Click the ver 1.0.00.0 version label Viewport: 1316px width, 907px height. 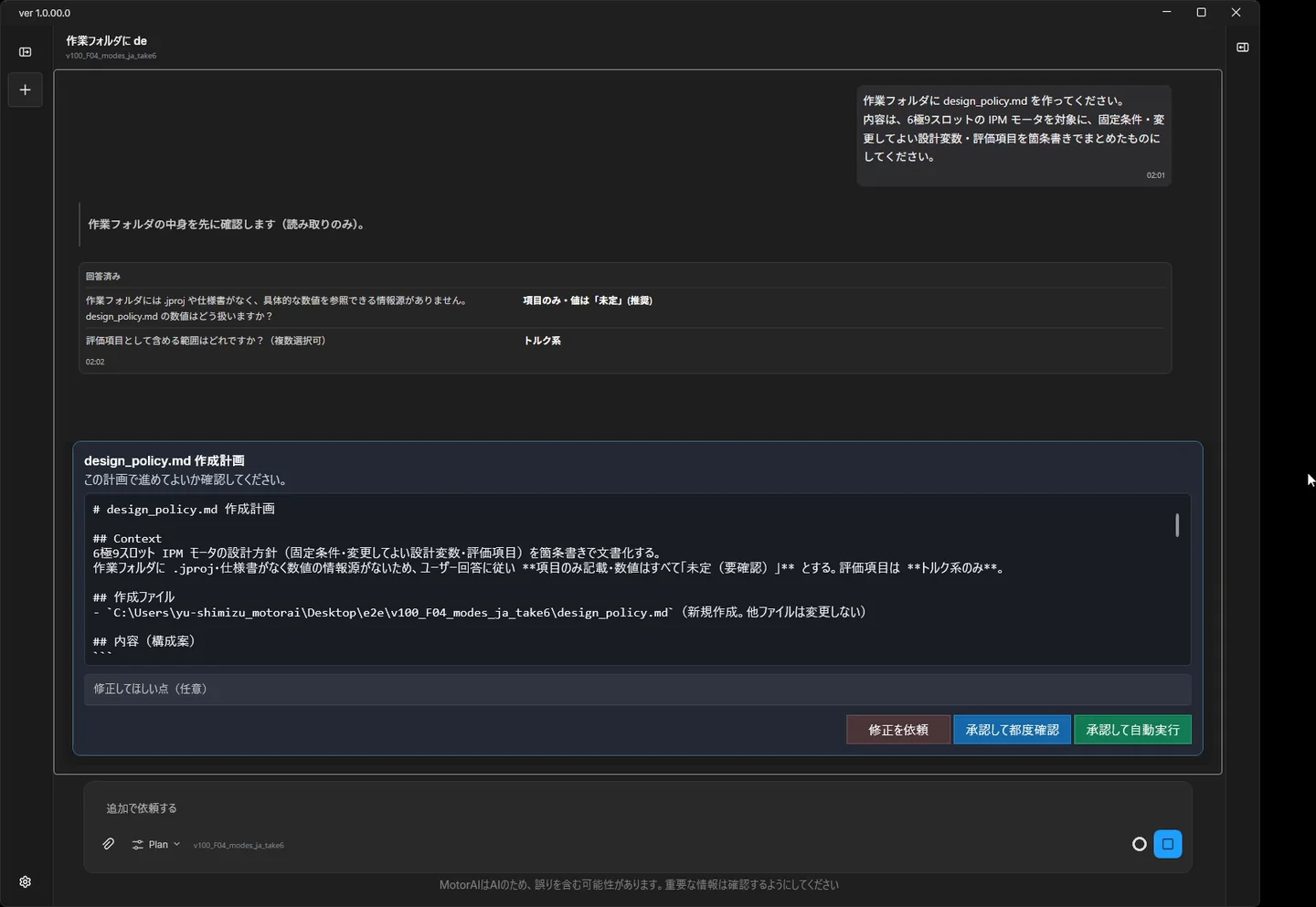(45, 13)
